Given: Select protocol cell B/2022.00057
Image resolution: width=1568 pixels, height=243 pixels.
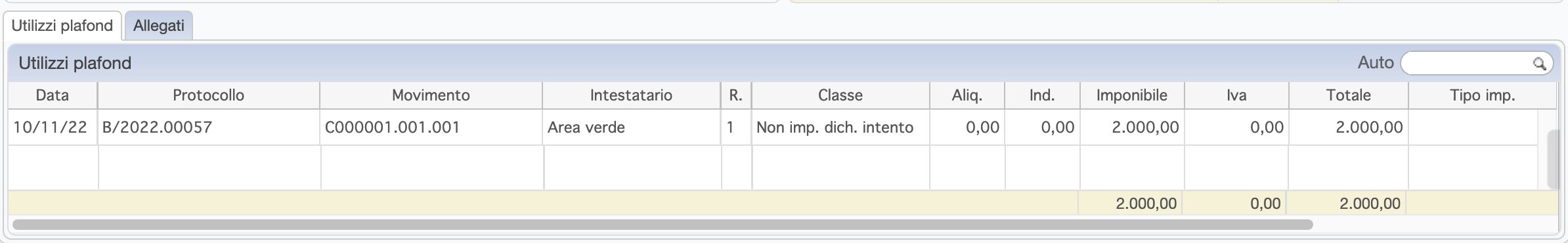Looking at the screenshot, I should (x=209, y=127).
